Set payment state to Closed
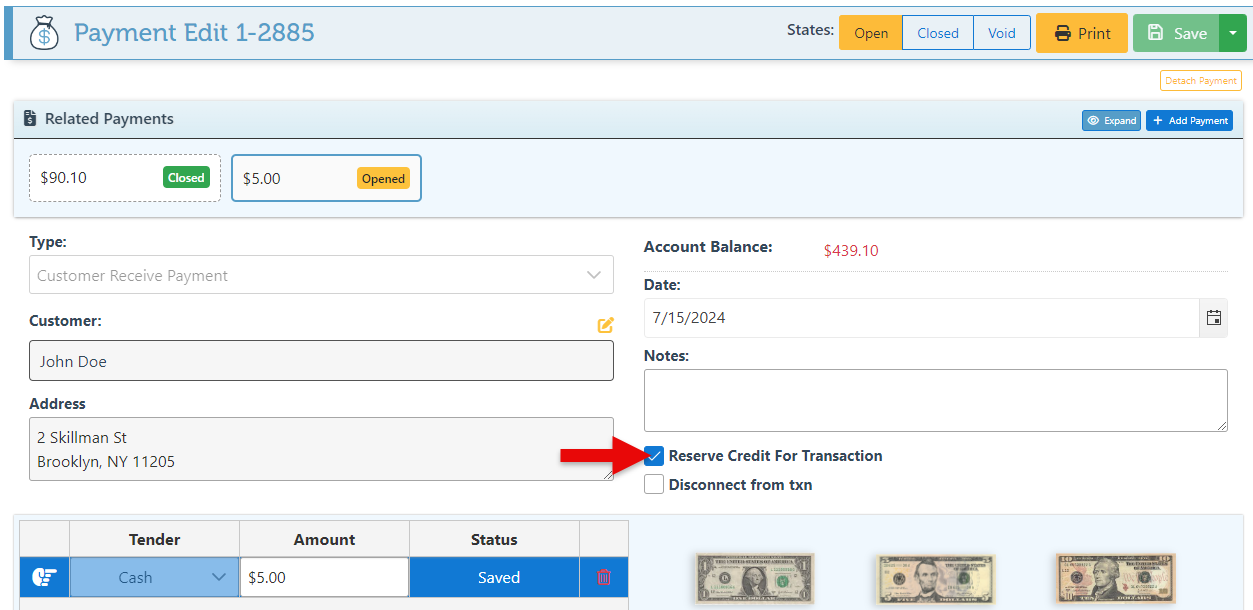 click(x=937, y=33)
